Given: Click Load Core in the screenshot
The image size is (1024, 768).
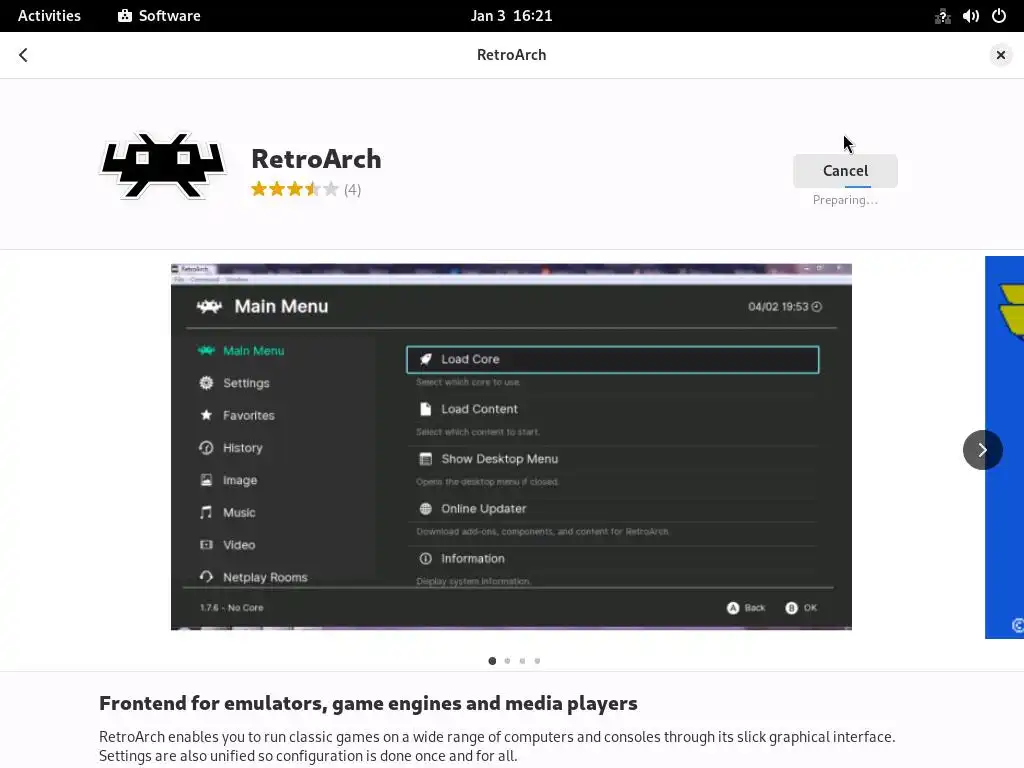Looking at the screenshot, I should (x=613, y=359).
